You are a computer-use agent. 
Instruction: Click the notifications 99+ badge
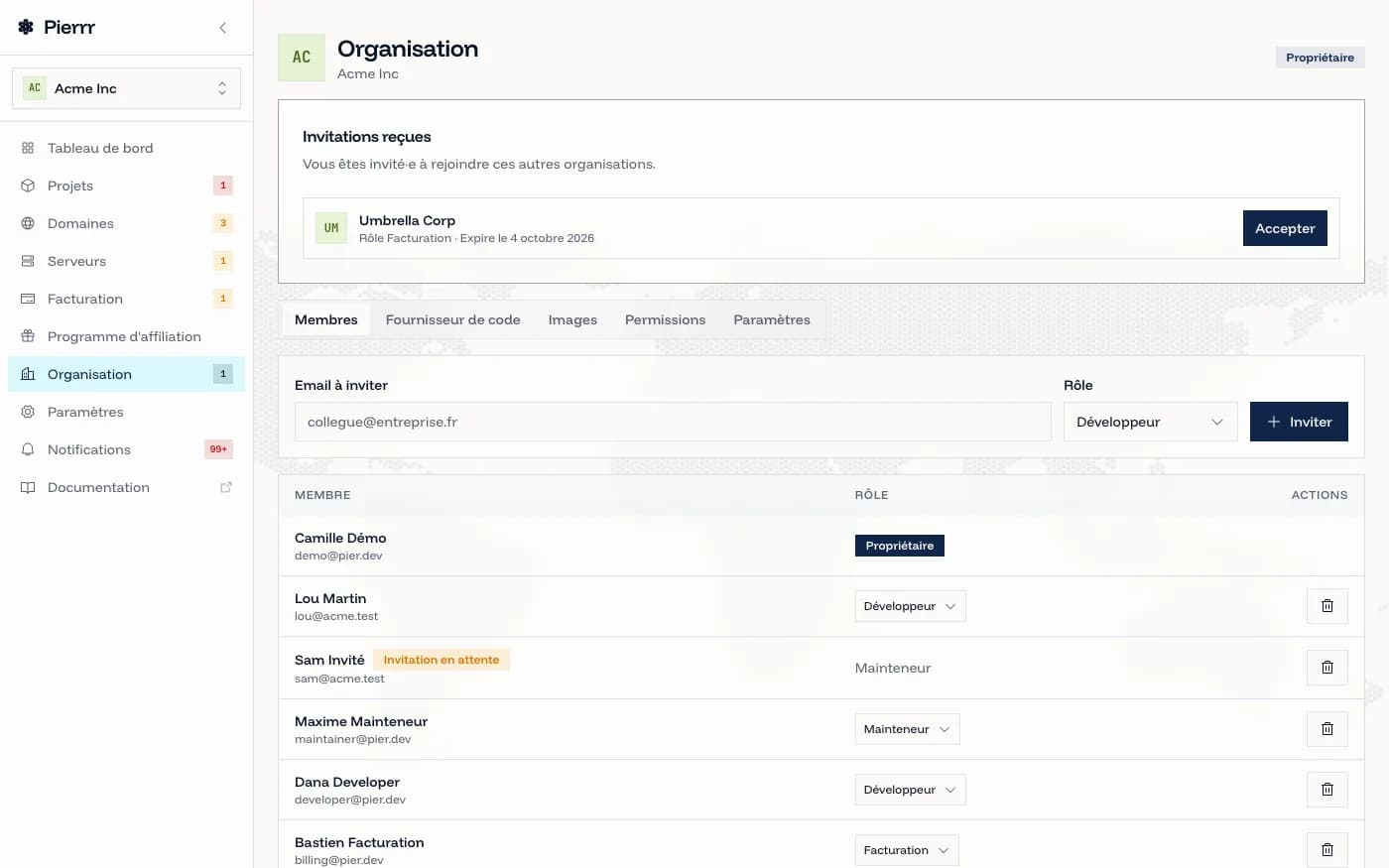pyautogui.click(x=218, y=449)
